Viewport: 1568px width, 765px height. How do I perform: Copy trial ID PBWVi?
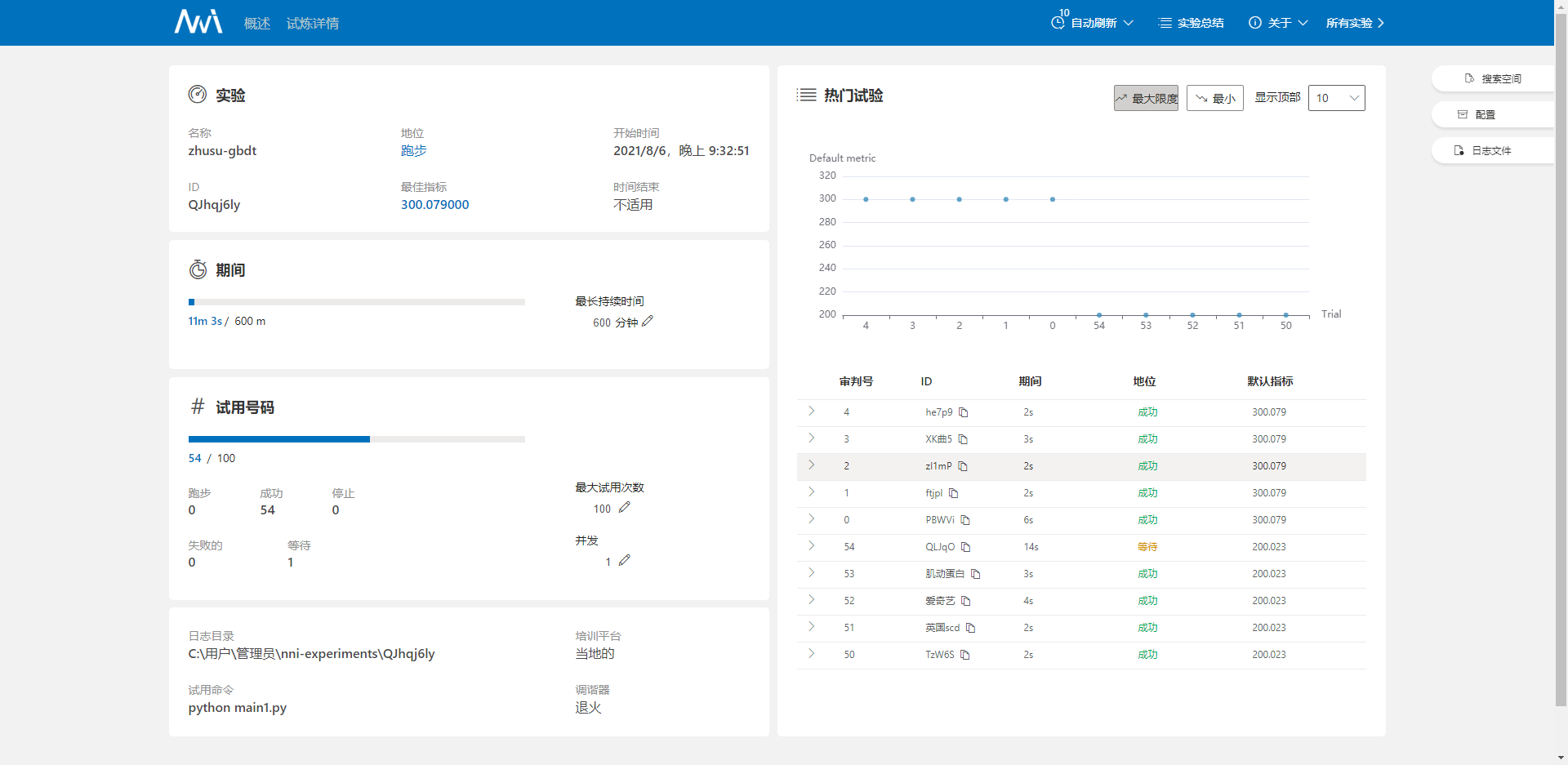coord(965,520)
